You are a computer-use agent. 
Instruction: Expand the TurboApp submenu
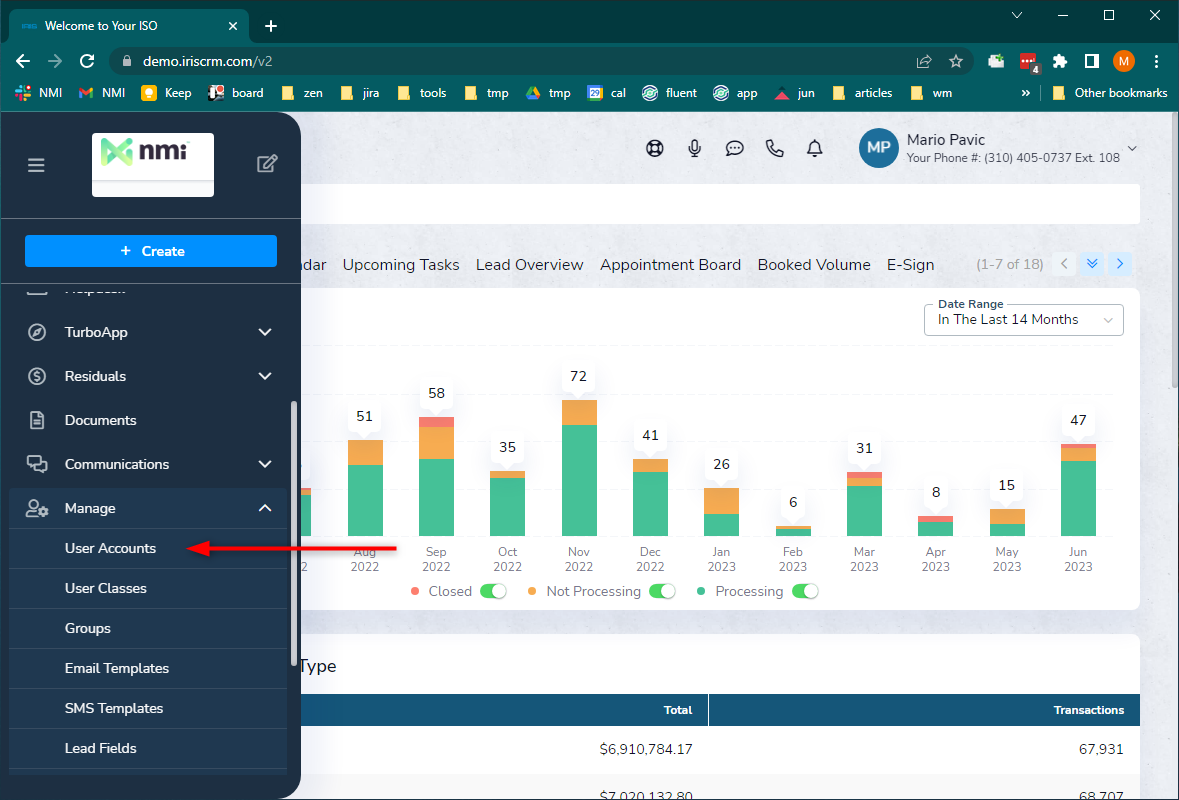265,332
